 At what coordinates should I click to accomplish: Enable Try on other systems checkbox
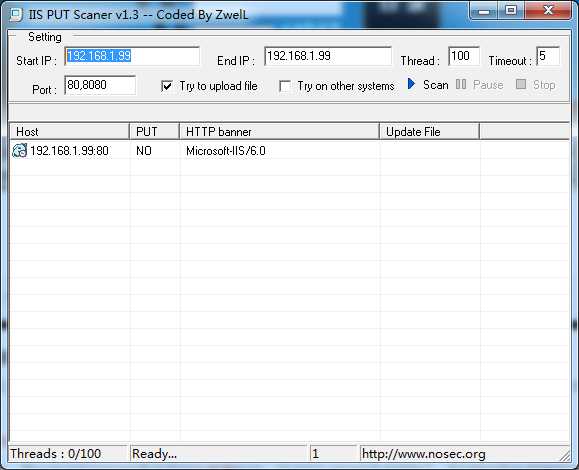(x=285, y=86)
